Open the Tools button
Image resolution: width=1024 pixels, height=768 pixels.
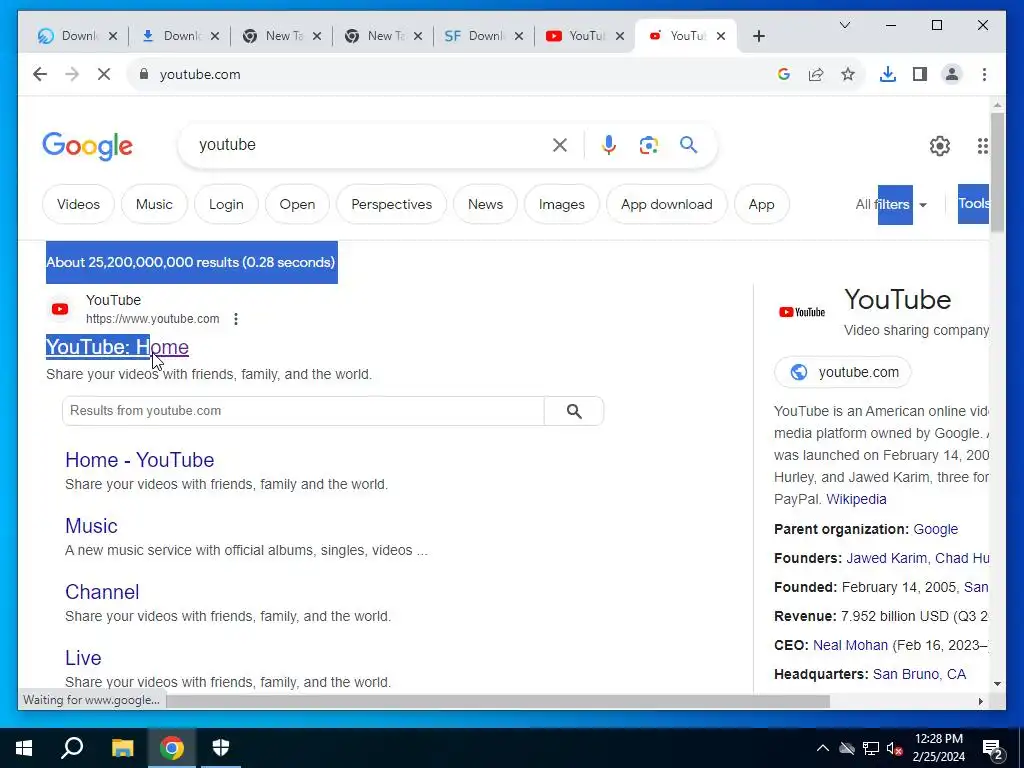[974, 204]
